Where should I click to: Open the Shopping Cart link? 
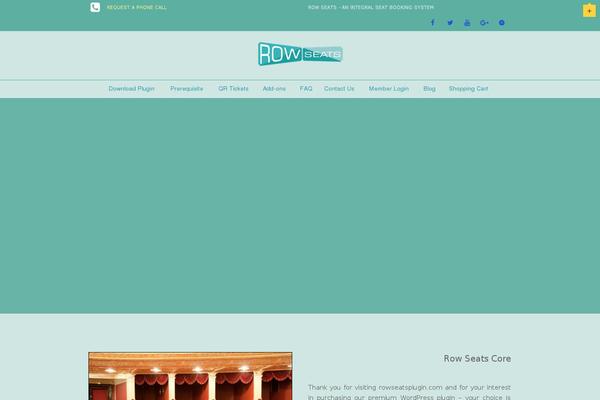(468, 88)
